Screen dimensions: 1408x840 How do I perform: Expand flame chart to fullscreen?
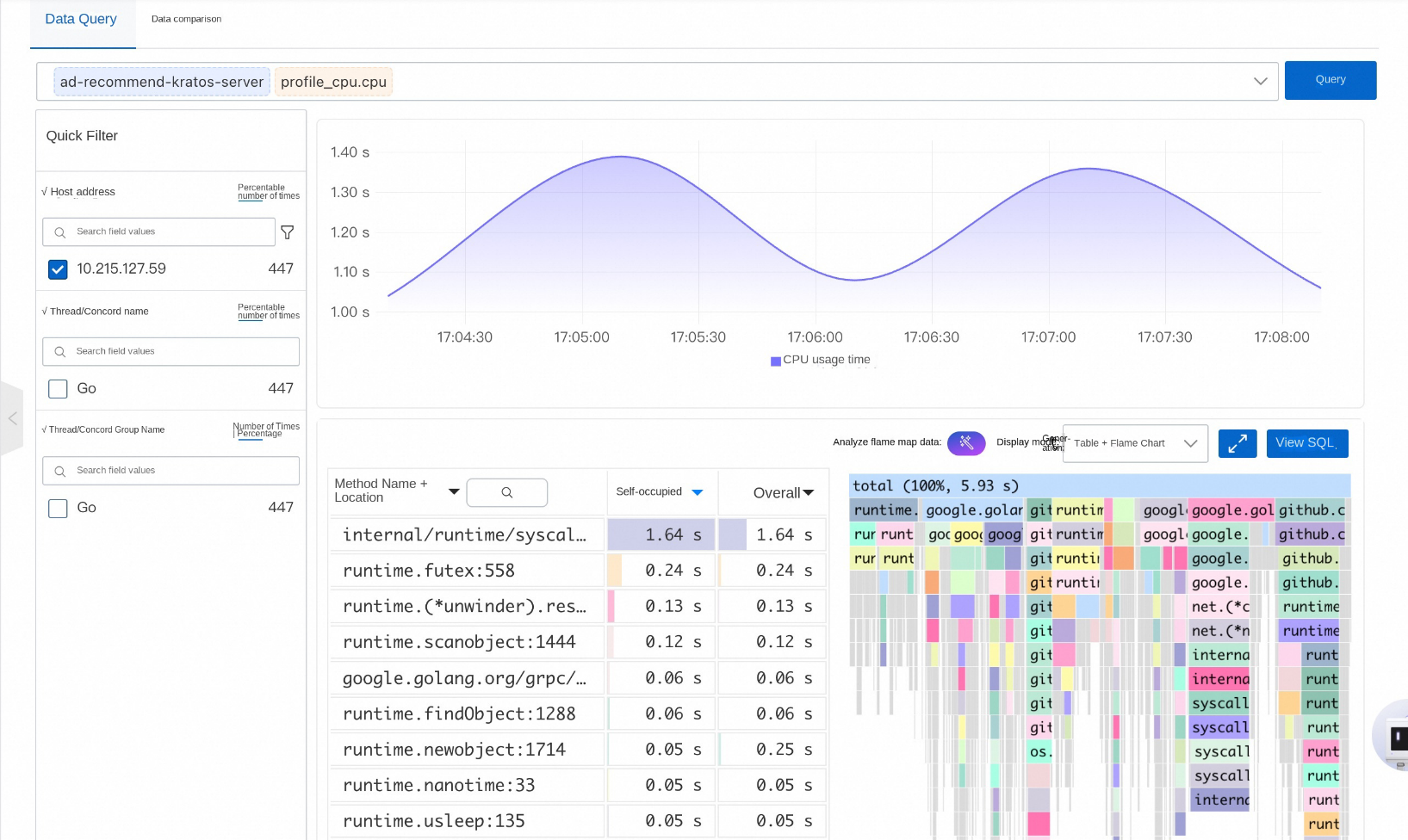coord(1237,444)
